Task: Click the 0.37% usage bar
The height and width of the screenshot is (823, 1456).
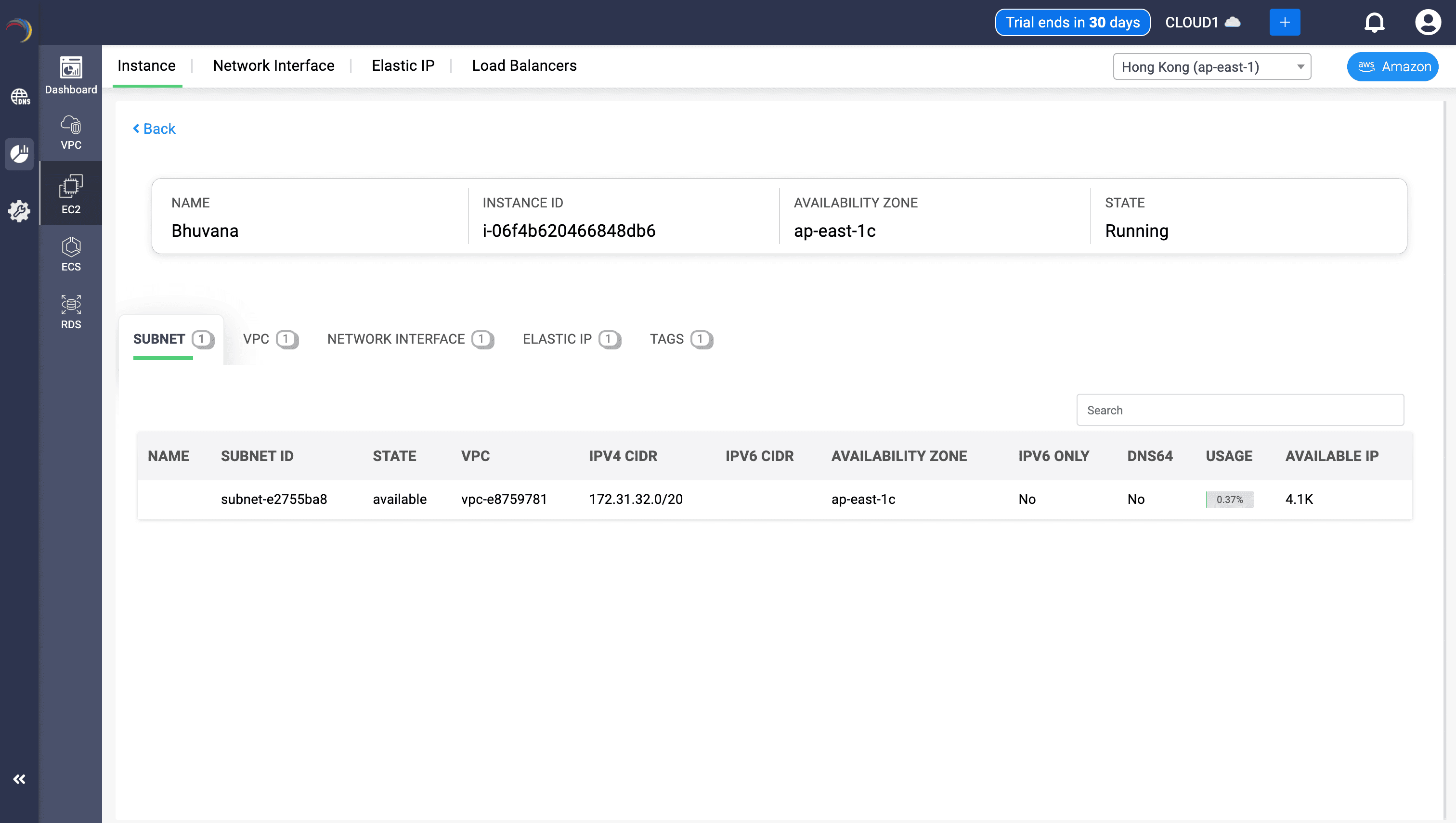Action: (x=1229, y=500)
